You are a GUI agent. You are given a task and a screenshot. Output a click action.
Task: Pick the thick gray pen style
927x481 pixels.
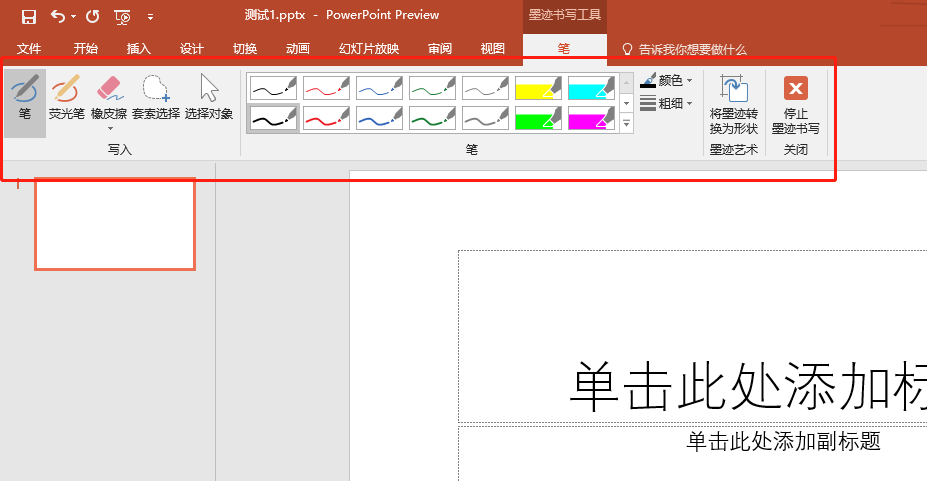pos(485,118)
